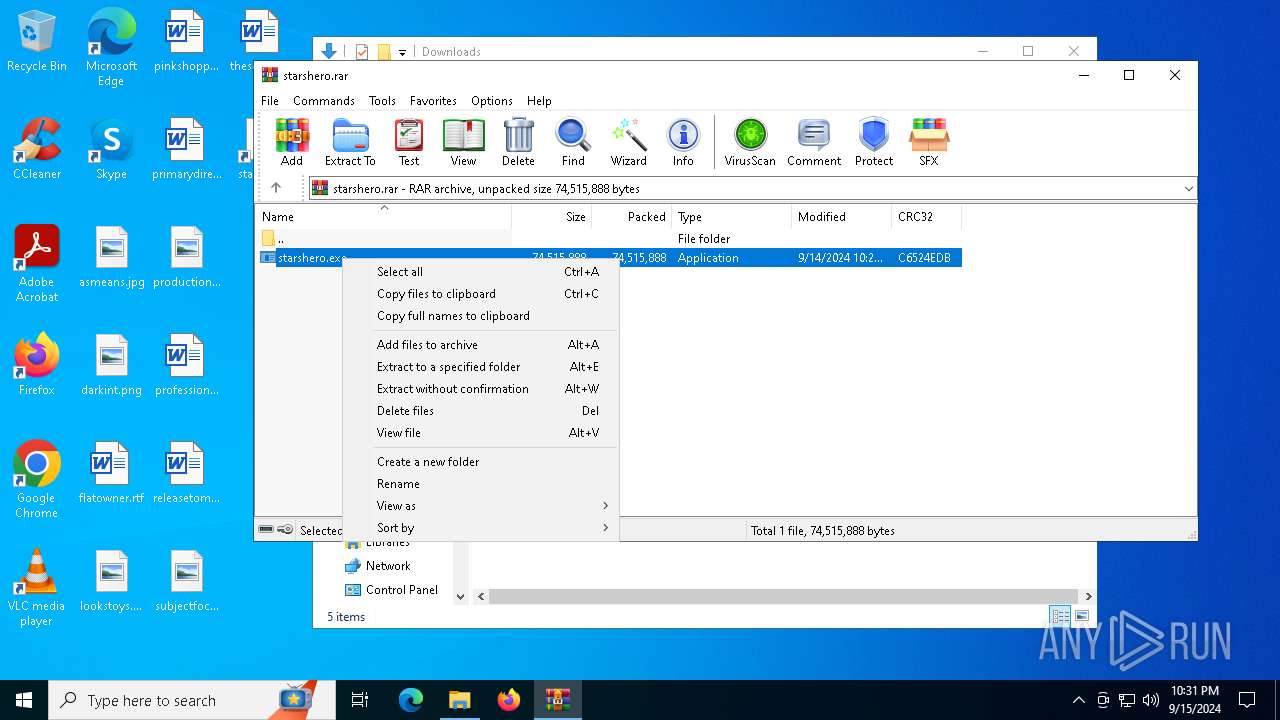Click File Explorer icon in taskbar
Image resolution: width=1280 pixels, height=720 pixels.
click(x=459, y=700)
